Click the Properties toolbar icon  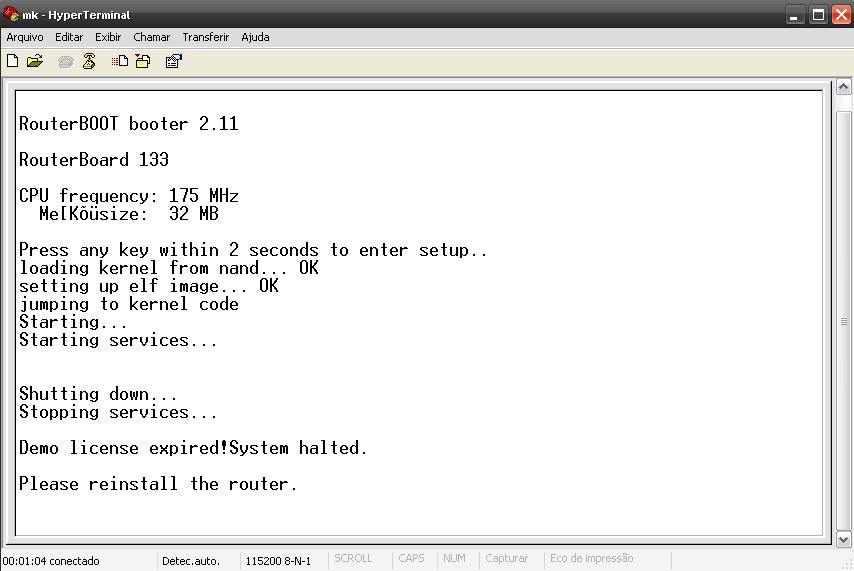point(174,61)
